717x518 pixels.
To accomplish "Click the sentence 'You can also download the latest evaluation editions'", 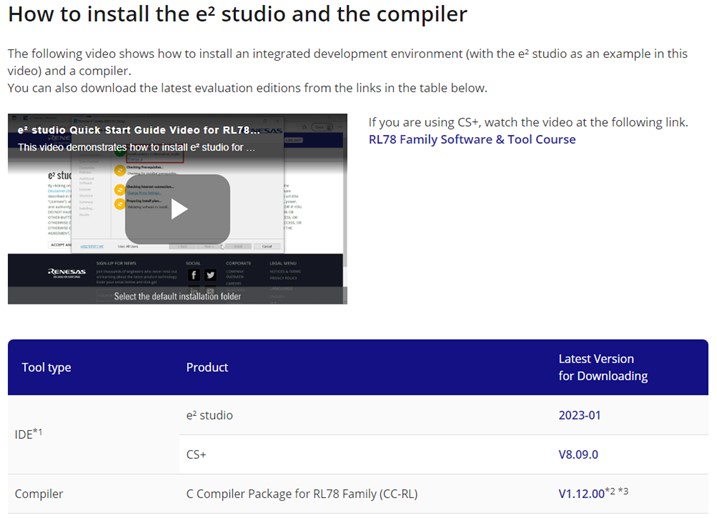I will pyautogui.click(x=247, y=88).
